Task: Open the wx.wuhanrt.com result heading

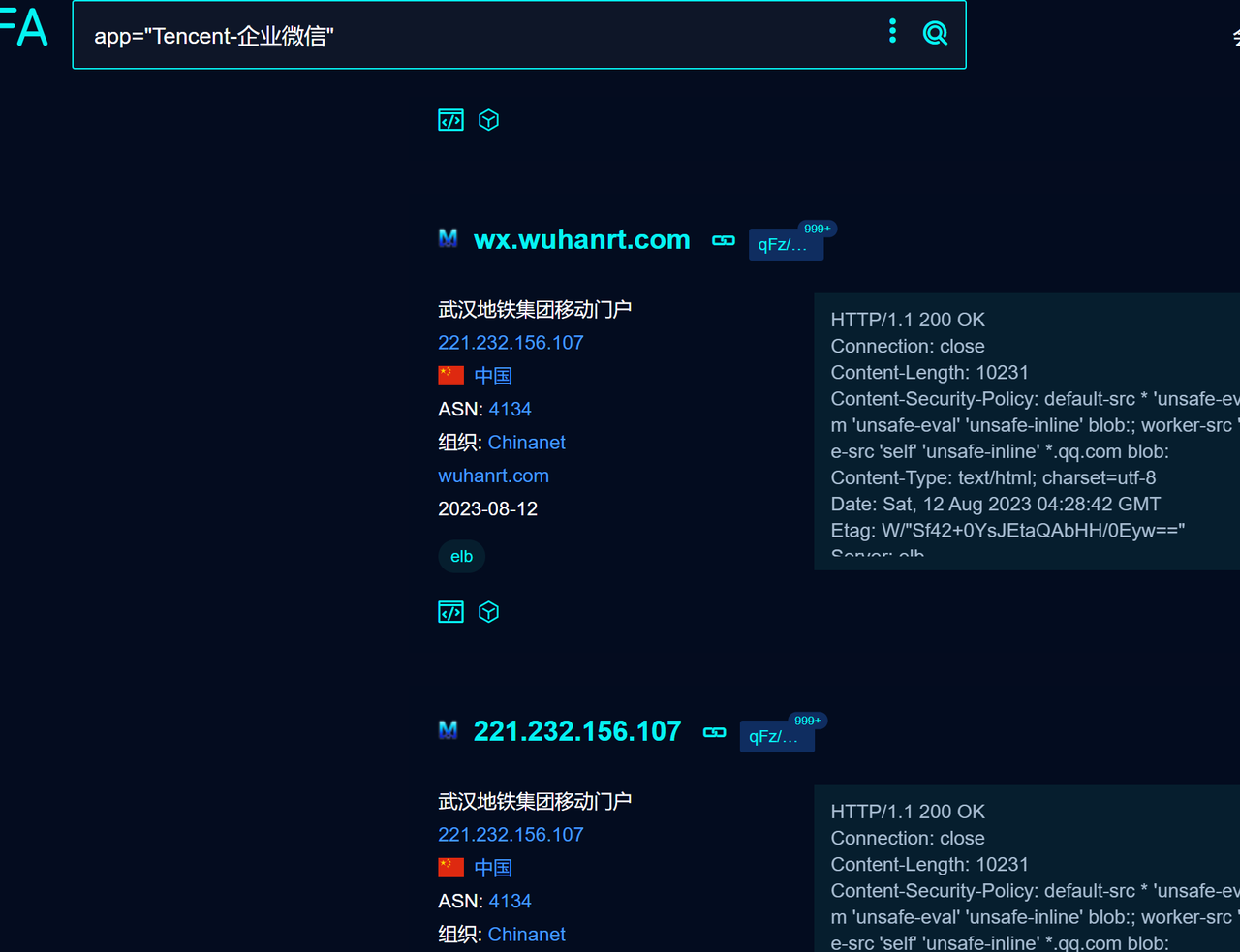Action: 581,240
